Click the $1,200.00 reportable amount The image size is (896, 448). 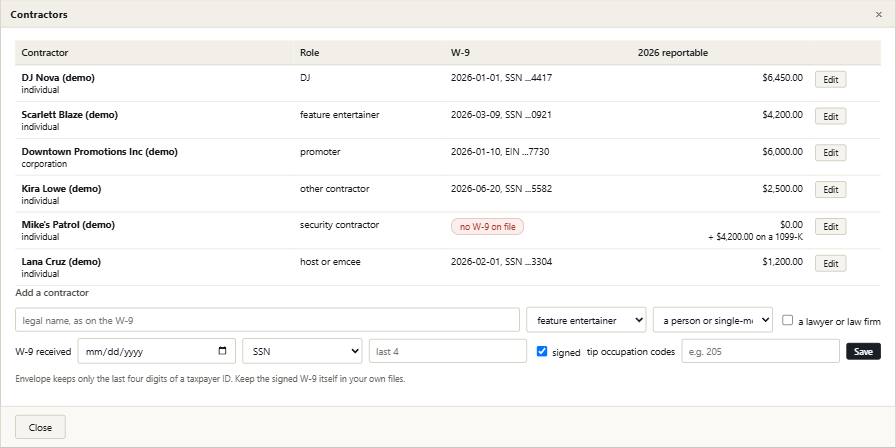(x=782, y=262)
